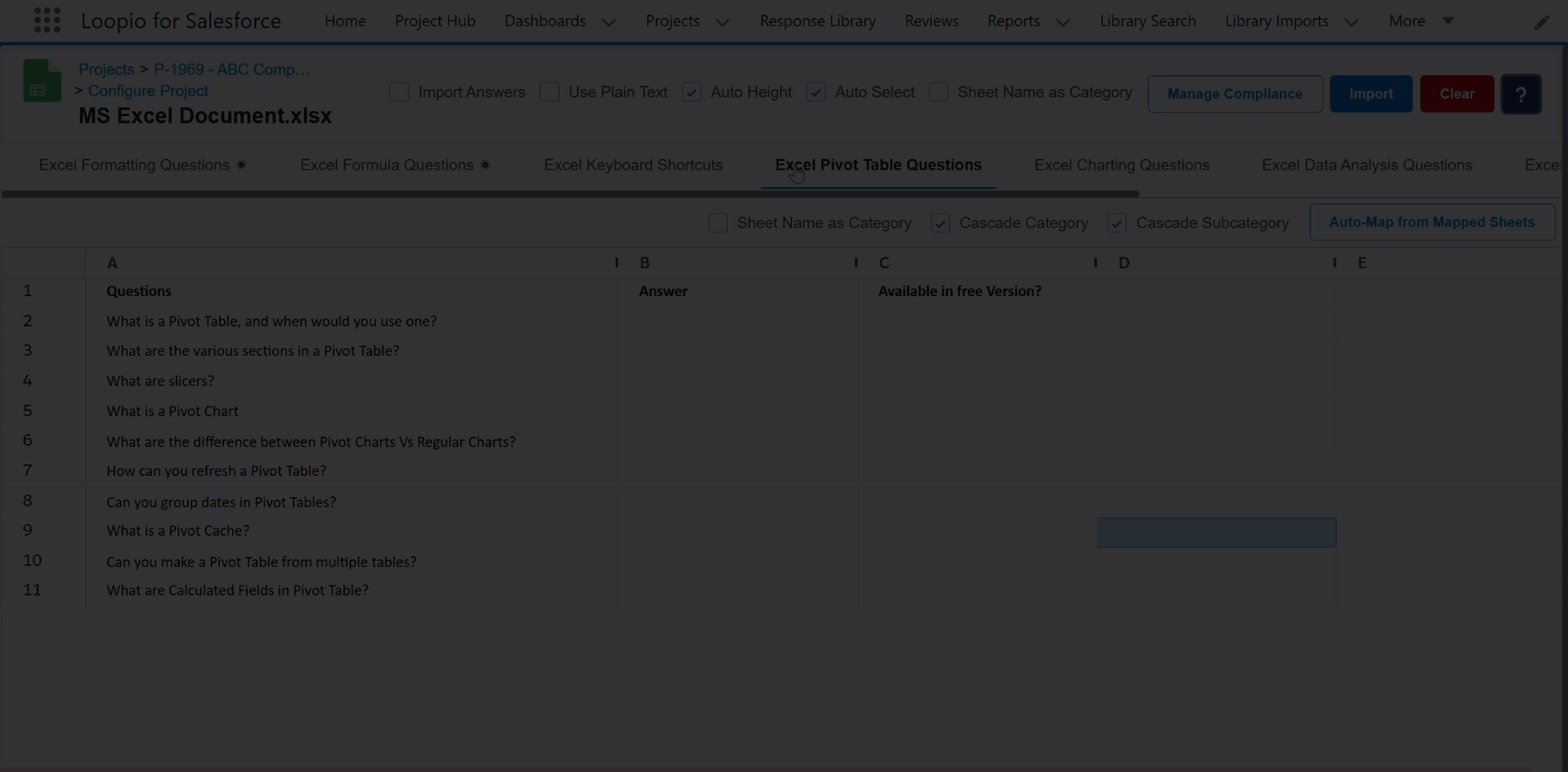The image size is (1568, 772).
Task: Expand the Dashboards menu chevron
Action: tap(609, 22)
